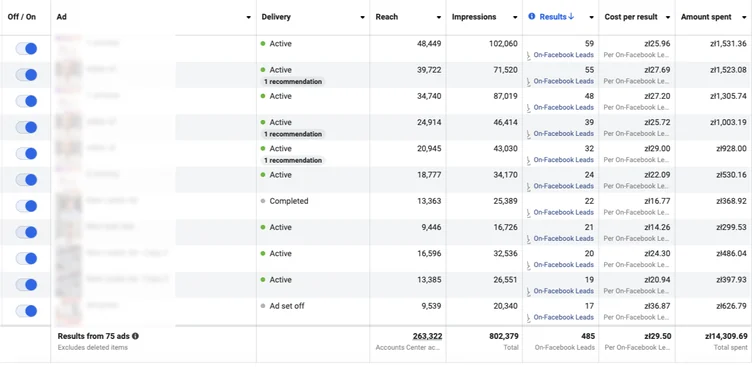Sort by the Reach column header
The height and width of the screenshot is (367, 756).
click(x=387, y=17)
